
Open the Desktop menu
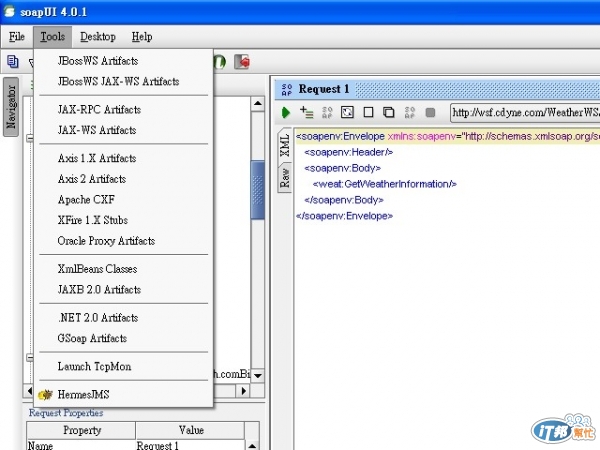[98, 37]
